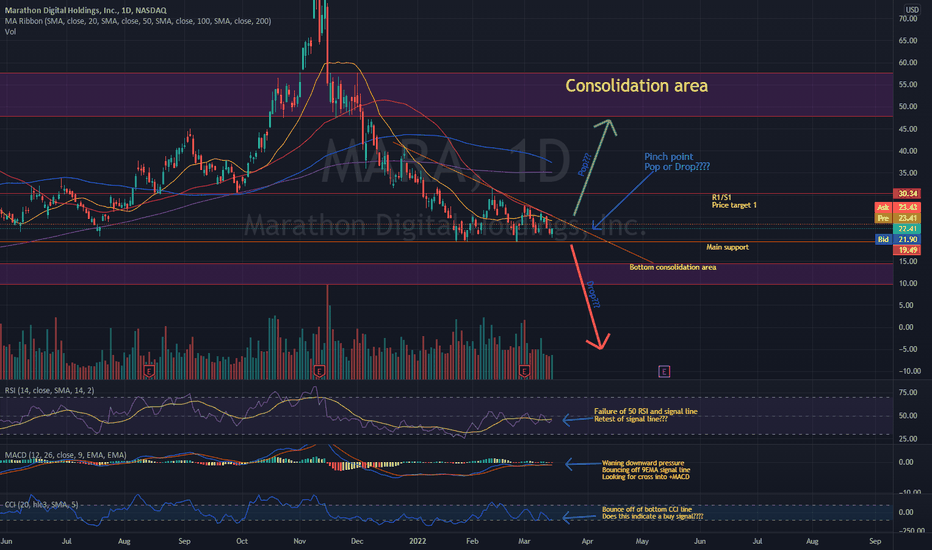Click the Feb label on the time axis
This screenshot has width=932, height=550.
pyautogui.click(x=472, y=541)
